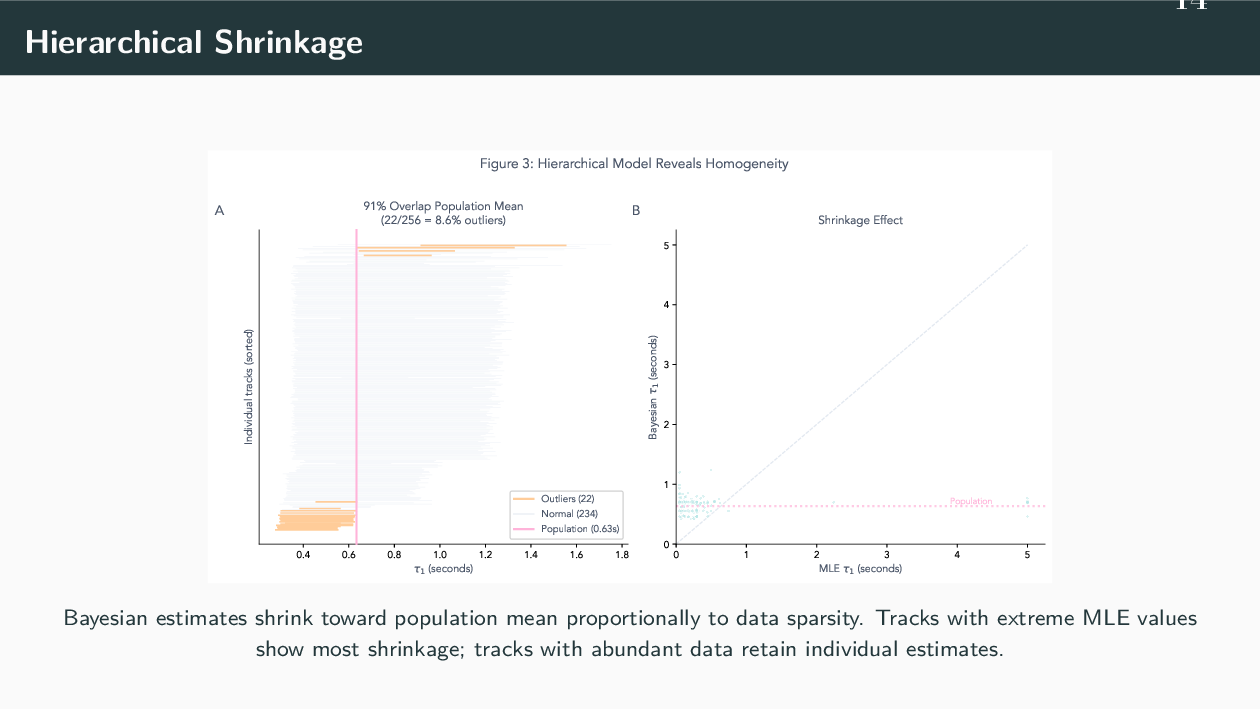The height and width of the screenshot is (709, 1260).
Task: Click the "Hierarchical Shrinkage" slide title
Action: 194,42
